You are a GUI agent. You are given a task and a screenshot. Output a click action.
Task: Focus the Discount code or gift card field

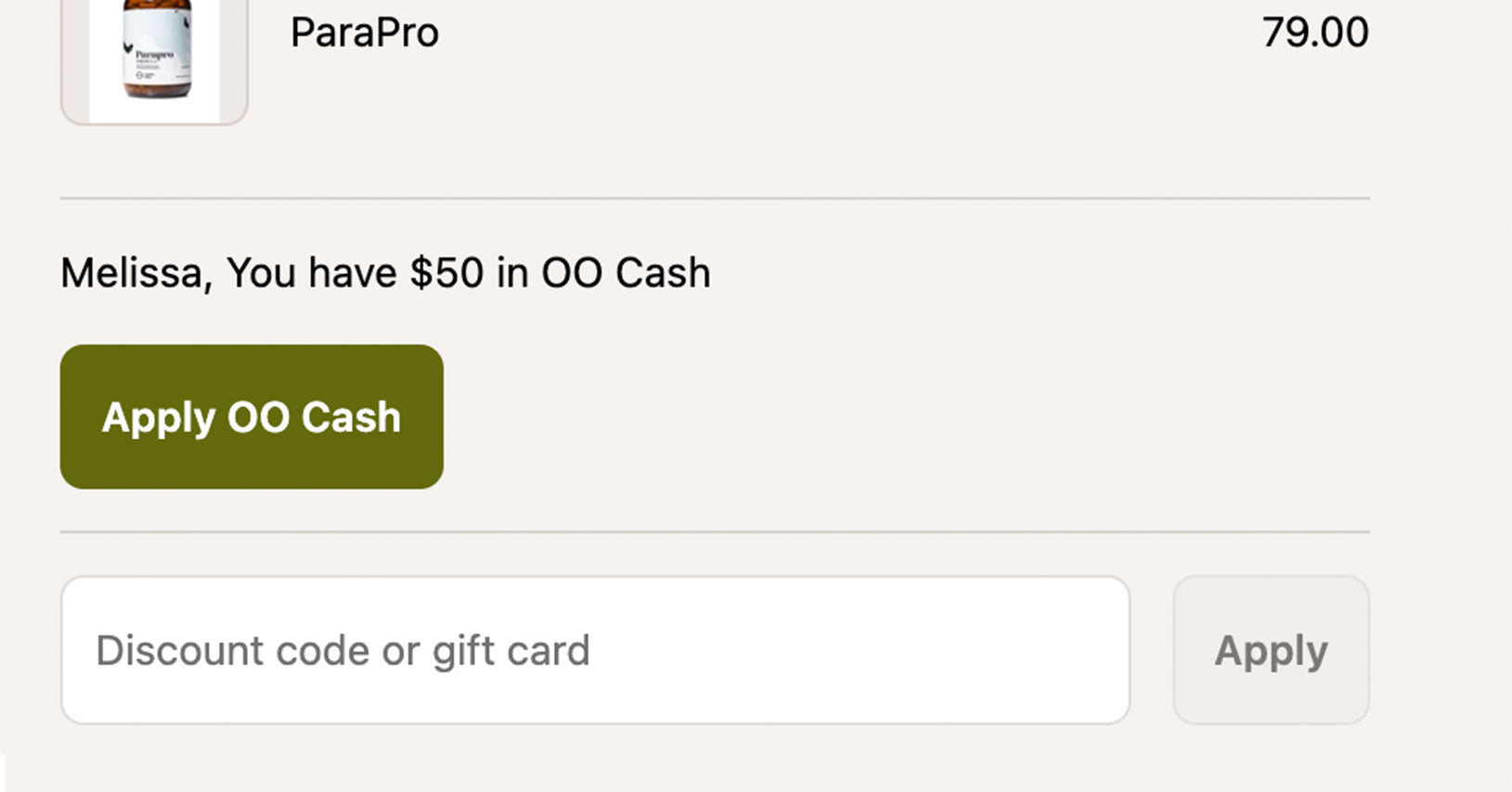pos(595,650)
